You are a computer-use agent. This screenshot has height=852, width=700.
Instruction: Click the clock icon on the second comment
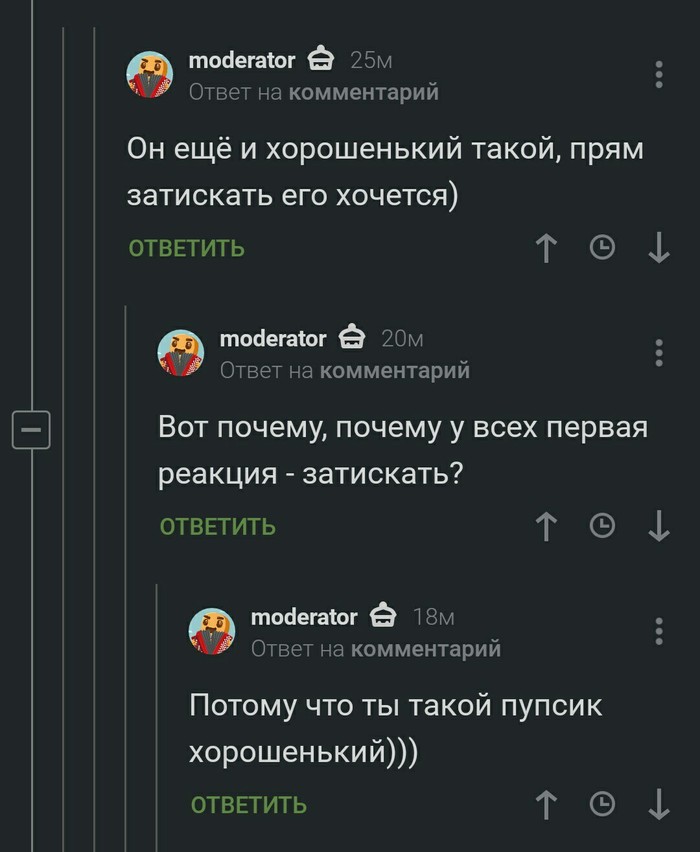602,526
